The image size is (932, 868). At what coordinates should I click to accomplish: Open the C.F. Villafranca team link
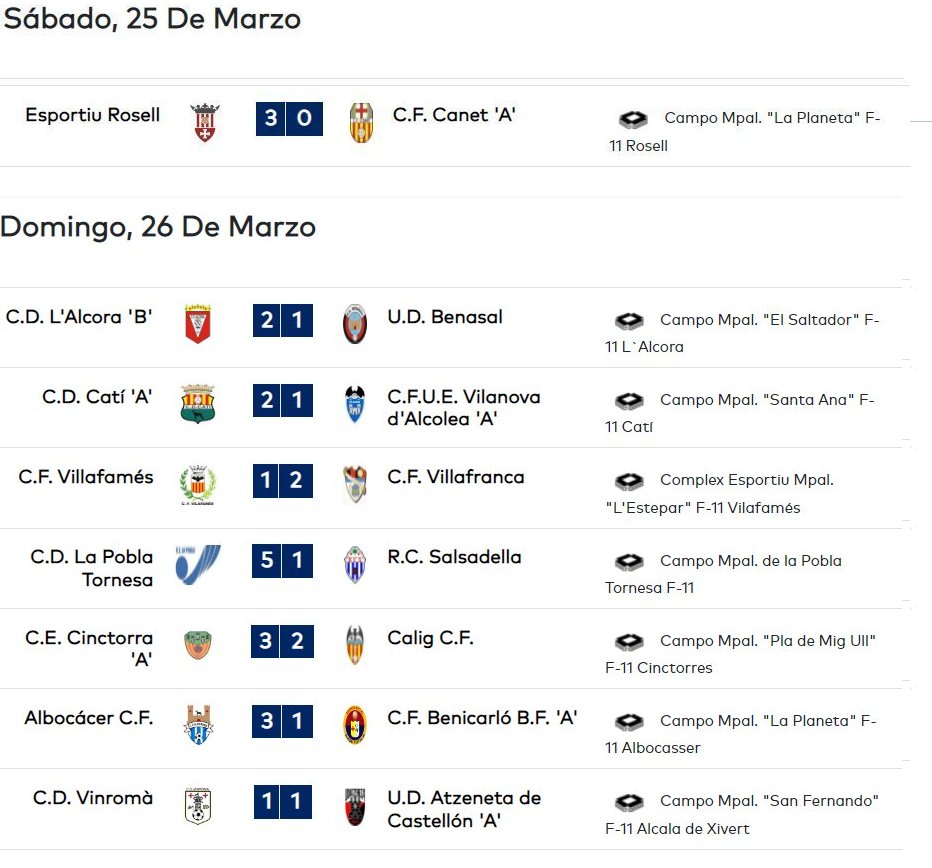click(456, 477)
